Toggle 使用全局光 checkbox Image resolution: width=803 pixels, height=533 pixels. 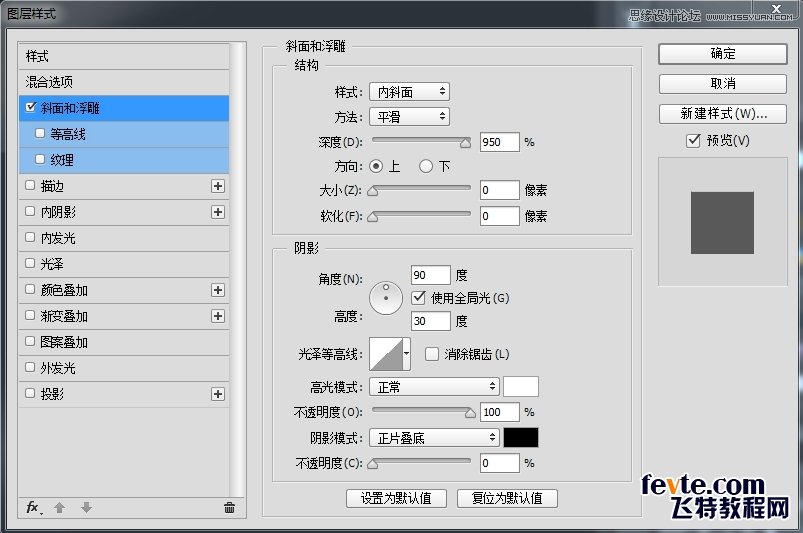pyautogui.click(x=418, y=297)
